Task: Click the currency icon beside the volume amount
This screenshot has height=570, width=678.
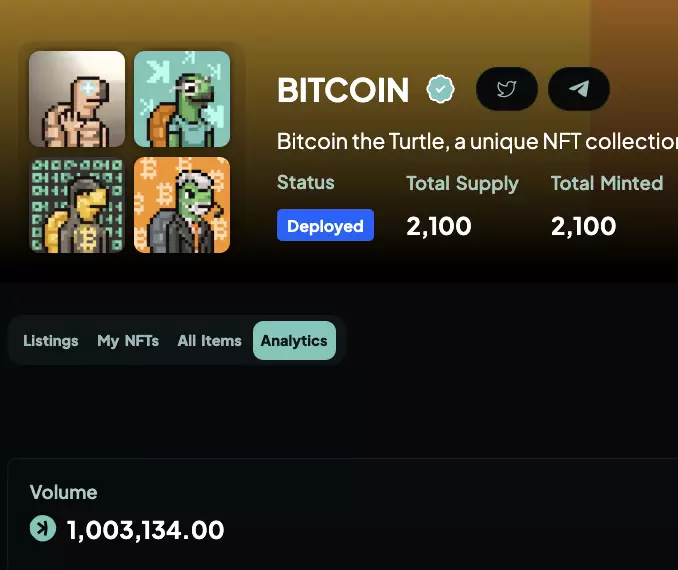Action: tap(43, 528)
